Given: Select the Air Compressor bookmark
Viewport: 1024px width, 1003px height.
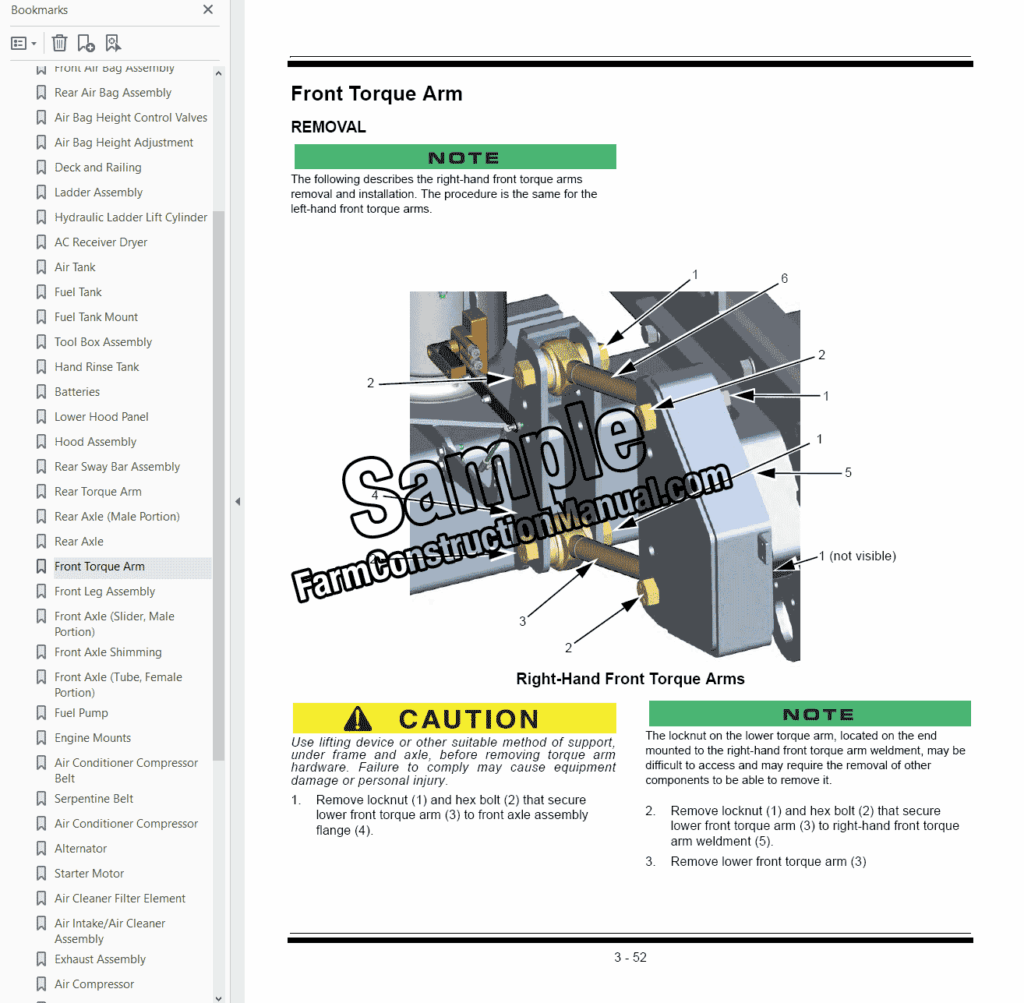Looking at the screenshot, I should coord(94,984).
